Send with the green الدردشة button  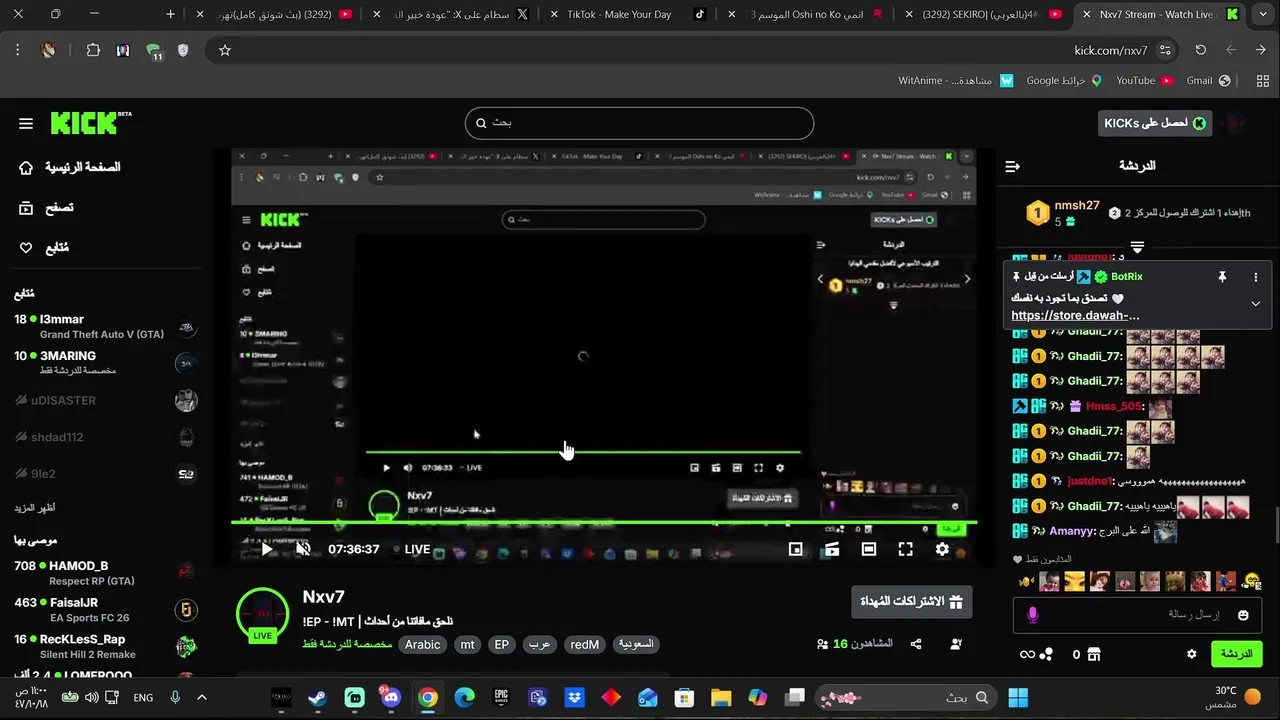point(1237,654)
